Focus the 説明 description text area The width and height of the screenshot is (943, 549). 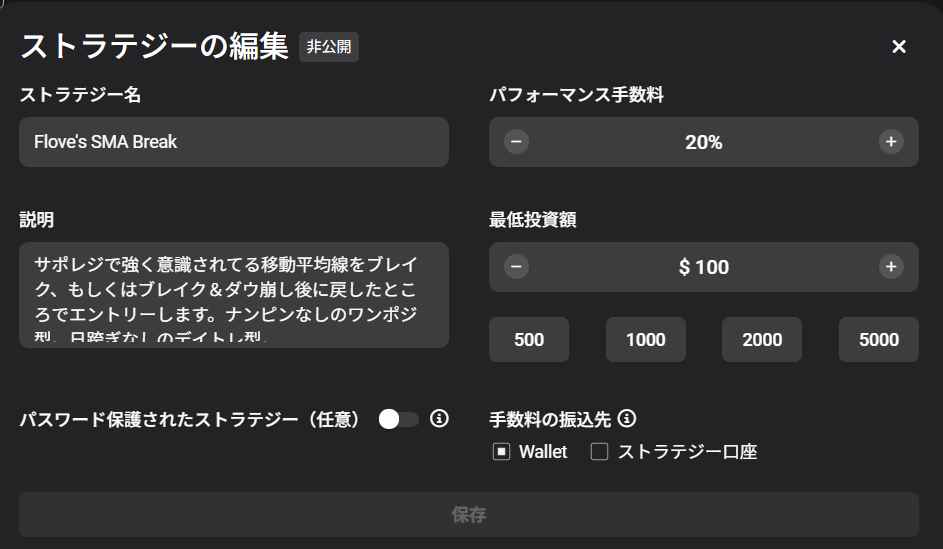234,294
